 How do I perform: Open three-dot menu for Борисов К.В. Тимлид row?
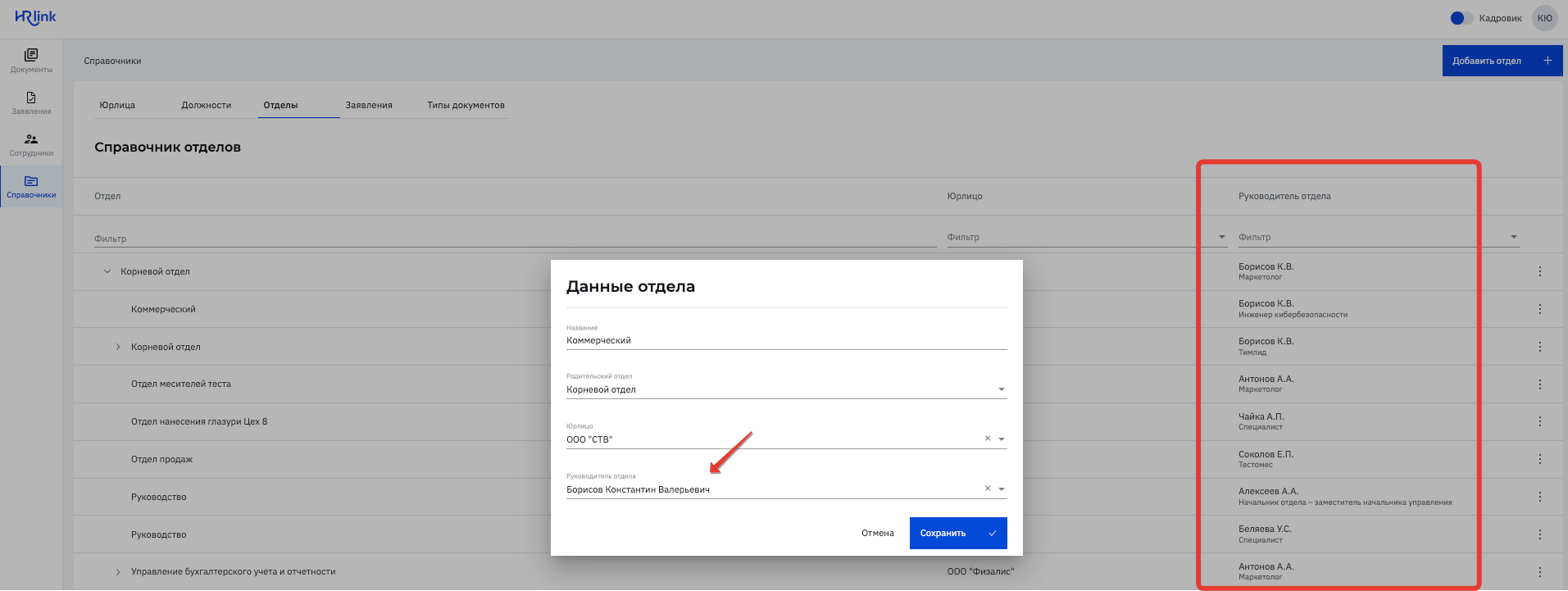(1540, 347)
